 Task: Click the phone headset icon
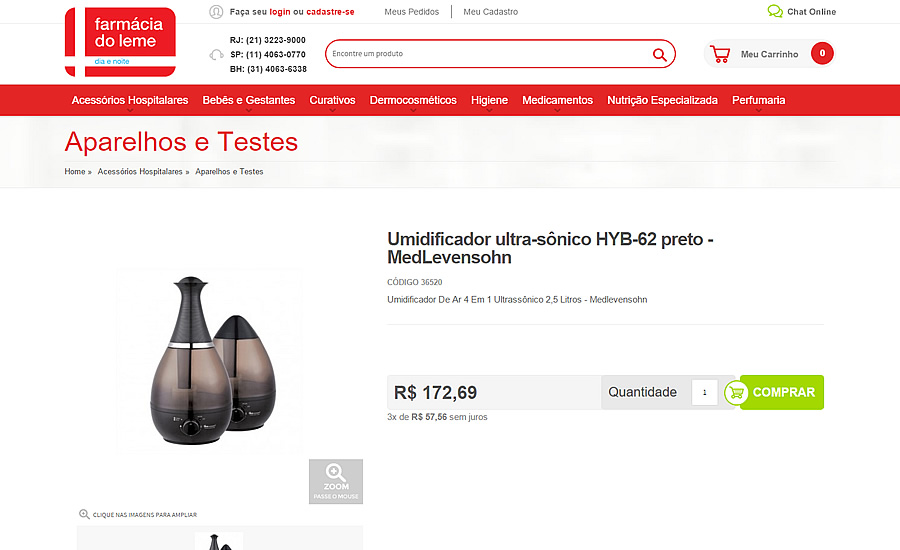coord(216,55)
